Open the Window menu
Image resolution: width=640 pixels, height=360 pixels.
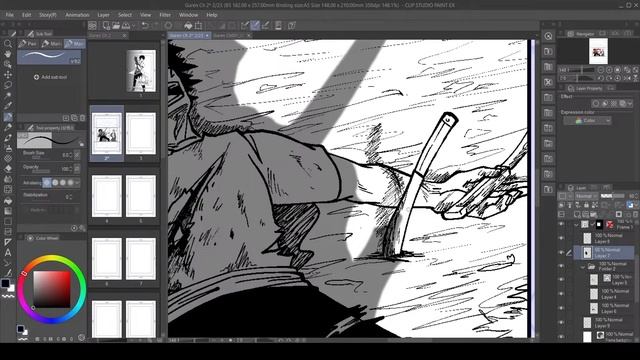pyautogui.click(x=188, y=15)
